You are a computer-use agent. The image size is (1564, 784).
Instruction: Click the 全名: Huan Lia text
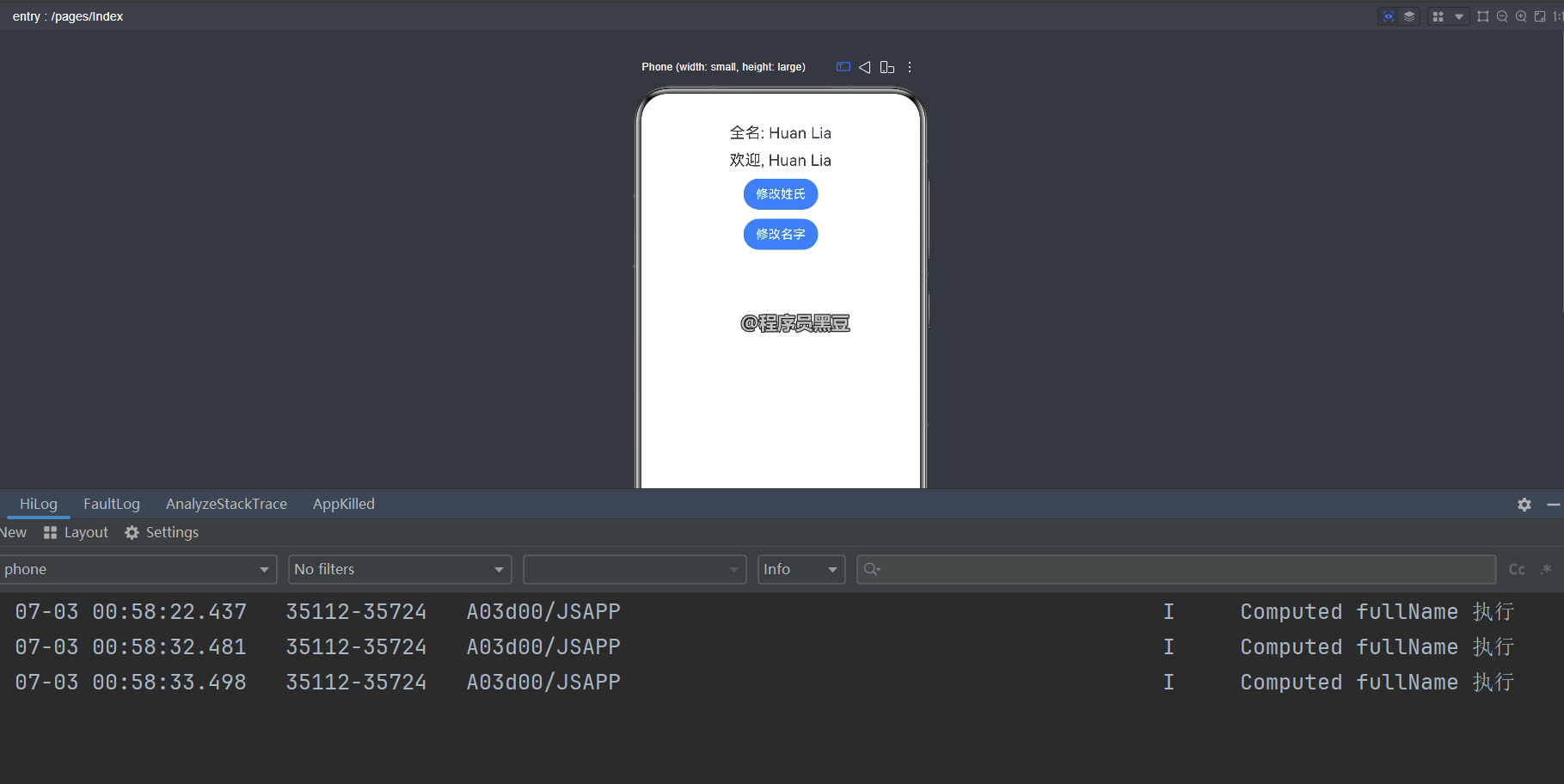pyautogui.click(x=781, y=133)
